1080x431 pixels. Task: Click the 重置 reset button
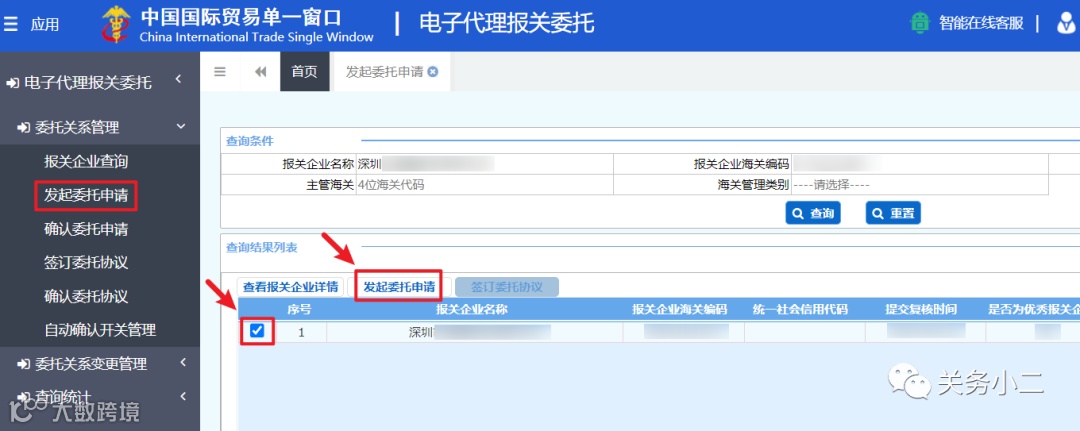tap(893, 213)
